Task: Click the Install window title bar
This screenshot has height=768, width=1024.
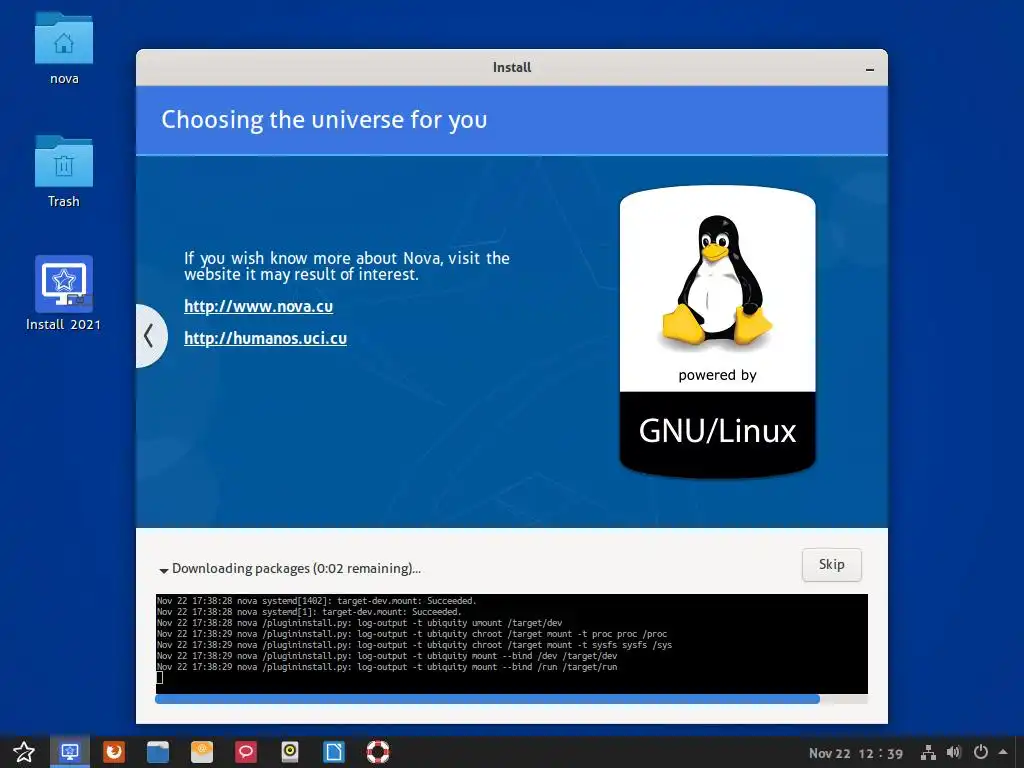Action: 511,67
